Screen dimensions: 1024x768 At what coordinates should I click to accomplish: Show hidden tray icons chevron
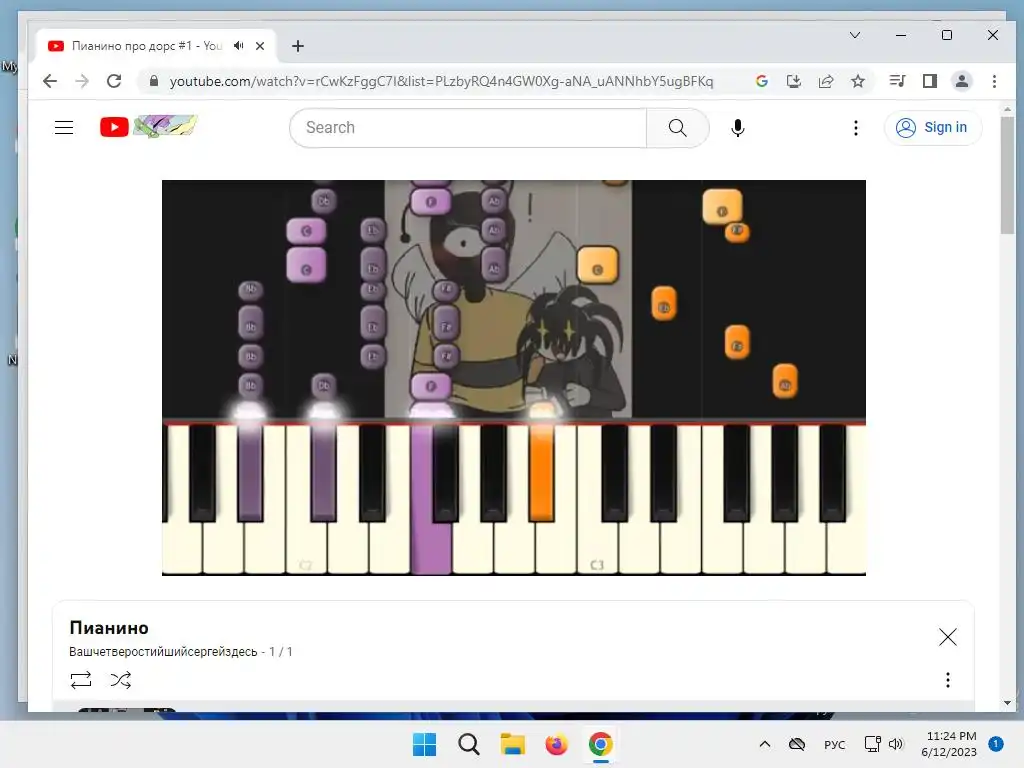765,744
